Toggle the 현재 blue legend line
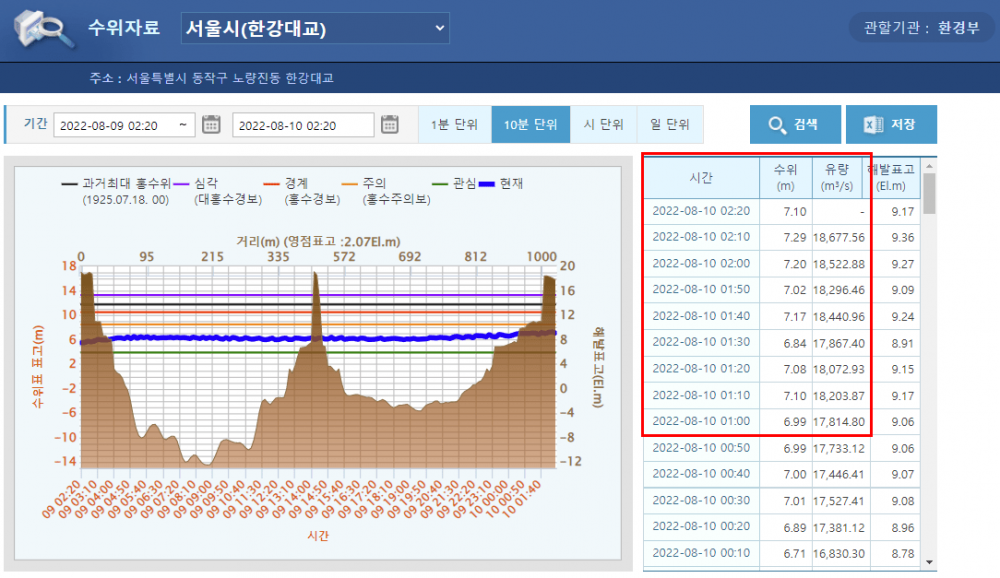The height and width of the screenshot is (578, 1000). coord(489,184)
